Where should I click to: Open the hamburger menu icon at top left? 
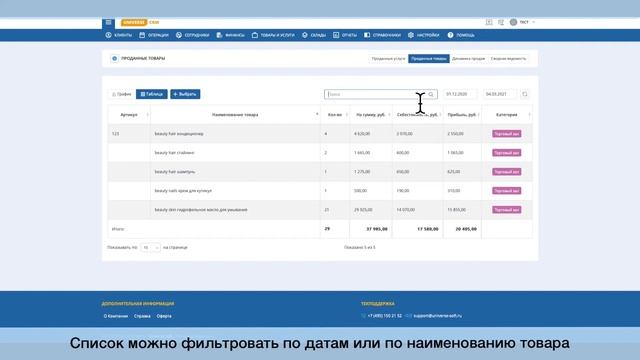tap(109, 22)
